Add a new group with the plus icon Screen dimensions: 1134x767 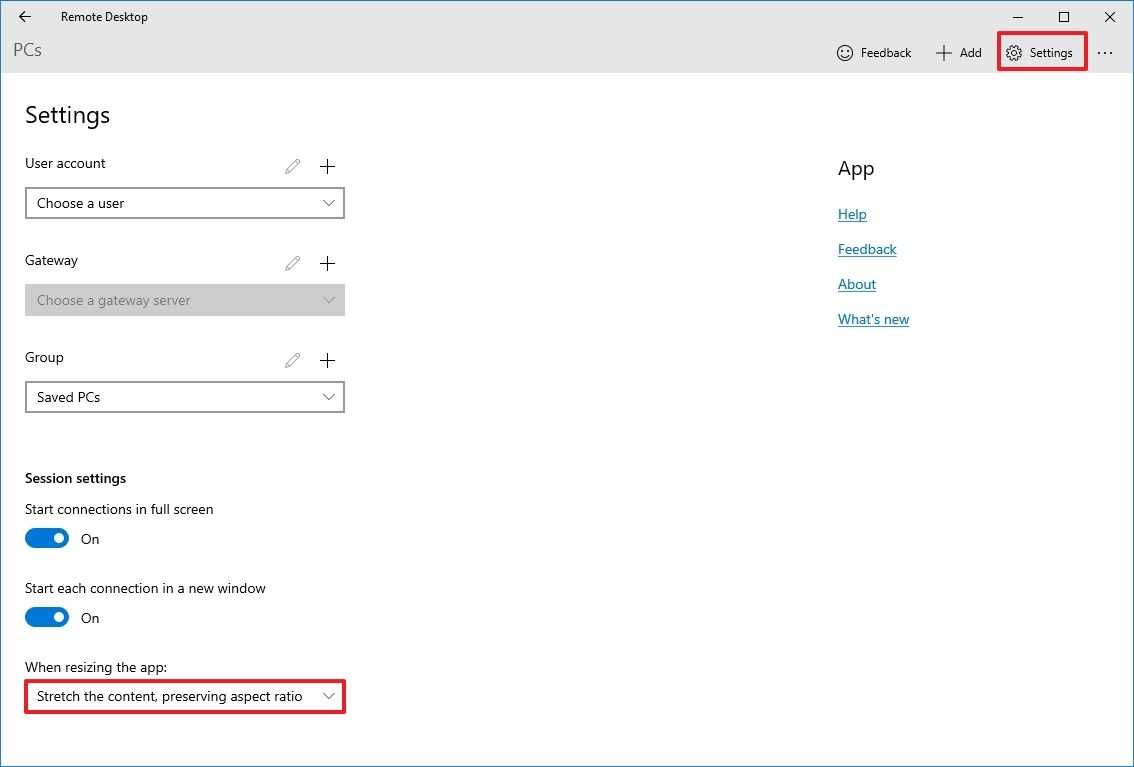(x=327, y=360)
